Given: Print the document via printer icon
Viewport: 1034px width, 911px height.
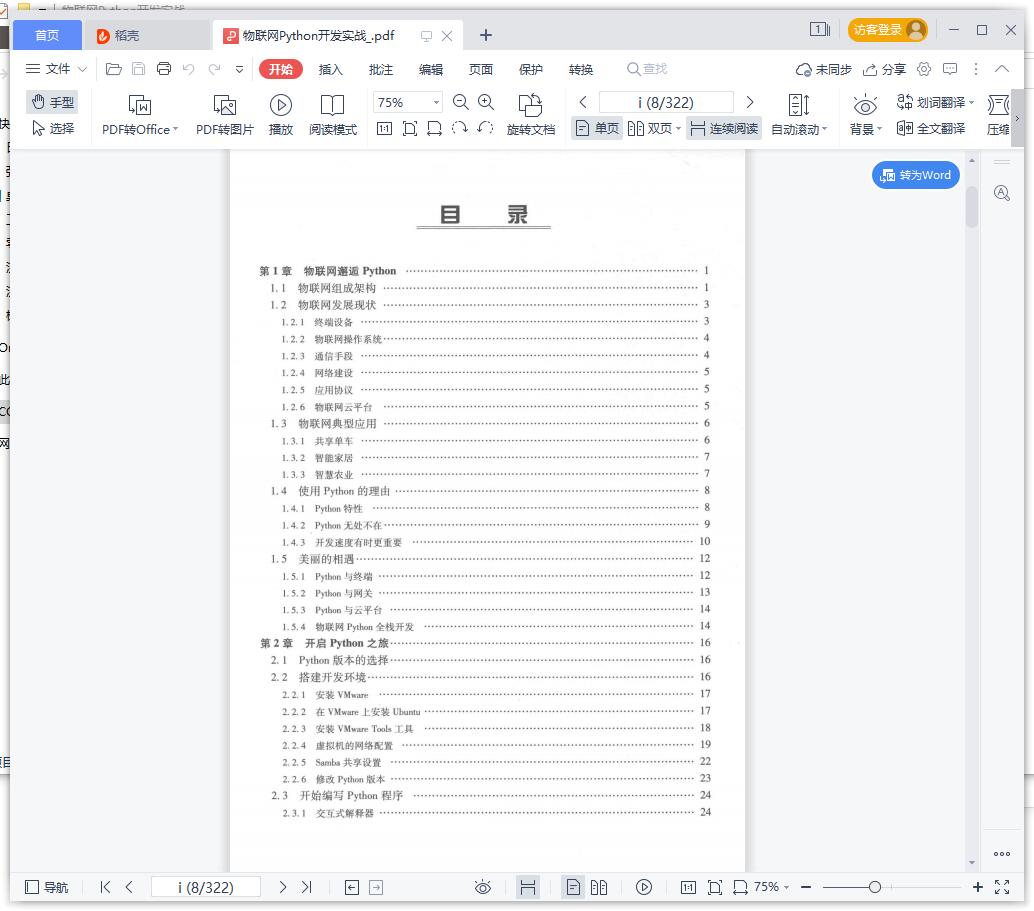Looking at the screenshot, I should tap(164, 69).
